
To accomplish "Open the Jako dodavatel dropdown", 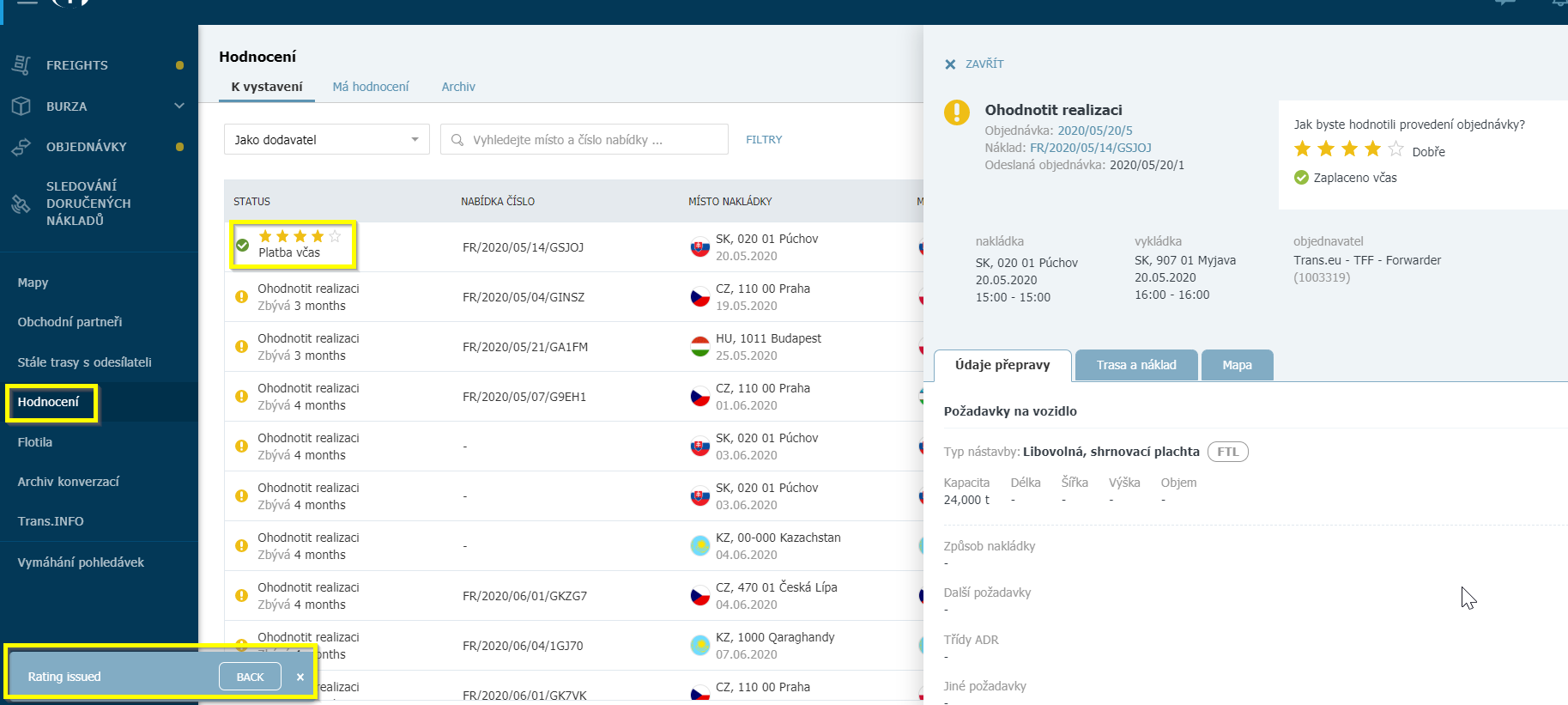I will [327, 139].
